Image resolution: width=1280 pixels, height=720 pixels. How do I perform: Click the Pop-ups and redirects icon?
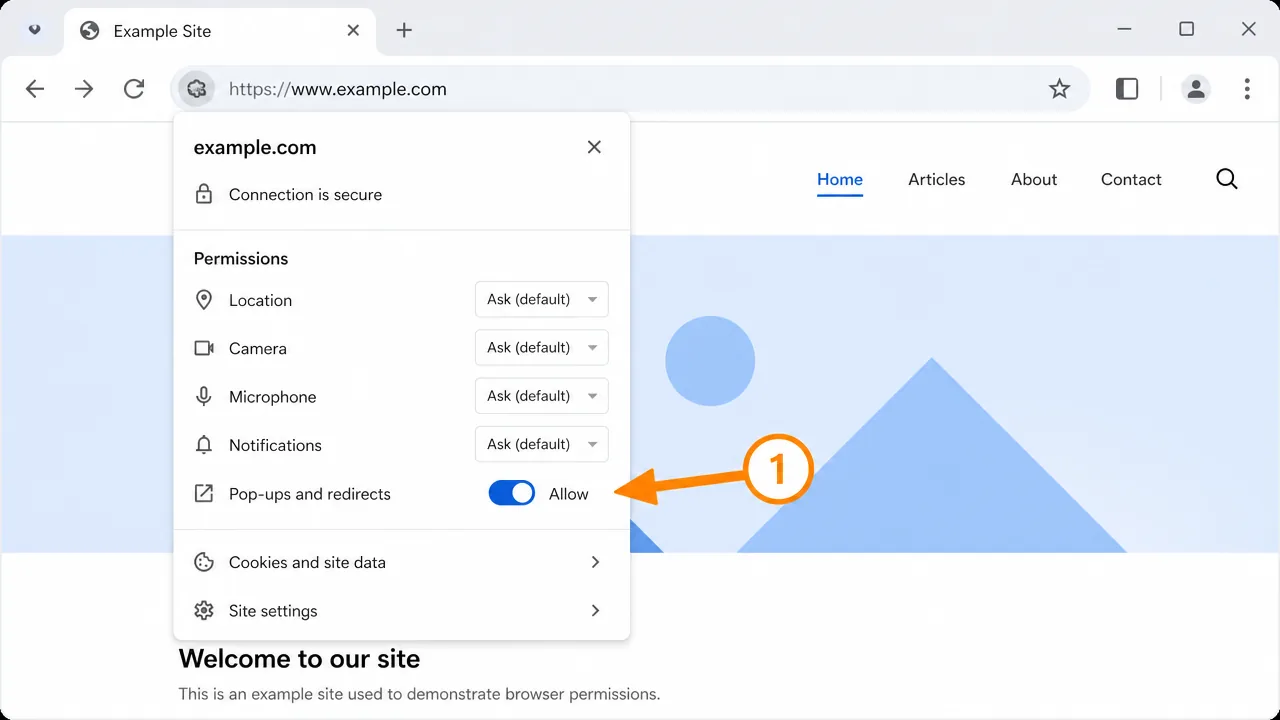coord(204,493)
